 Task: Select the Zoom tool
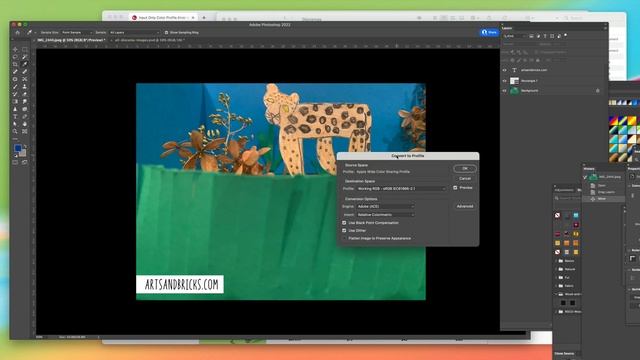tap(16, 131)
